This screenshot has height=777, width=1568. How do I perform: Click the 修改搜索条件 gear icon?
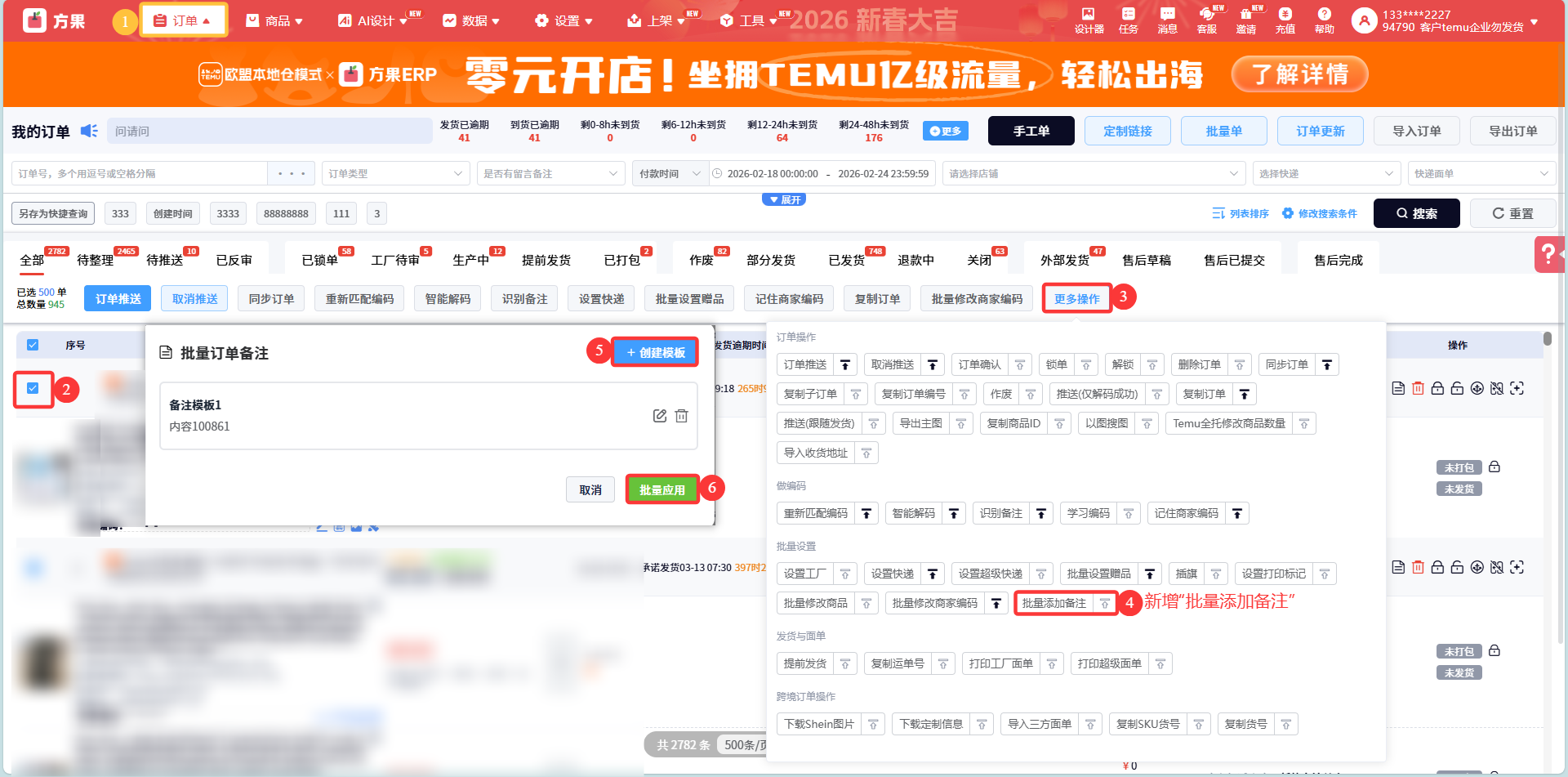click(1288, 213)
